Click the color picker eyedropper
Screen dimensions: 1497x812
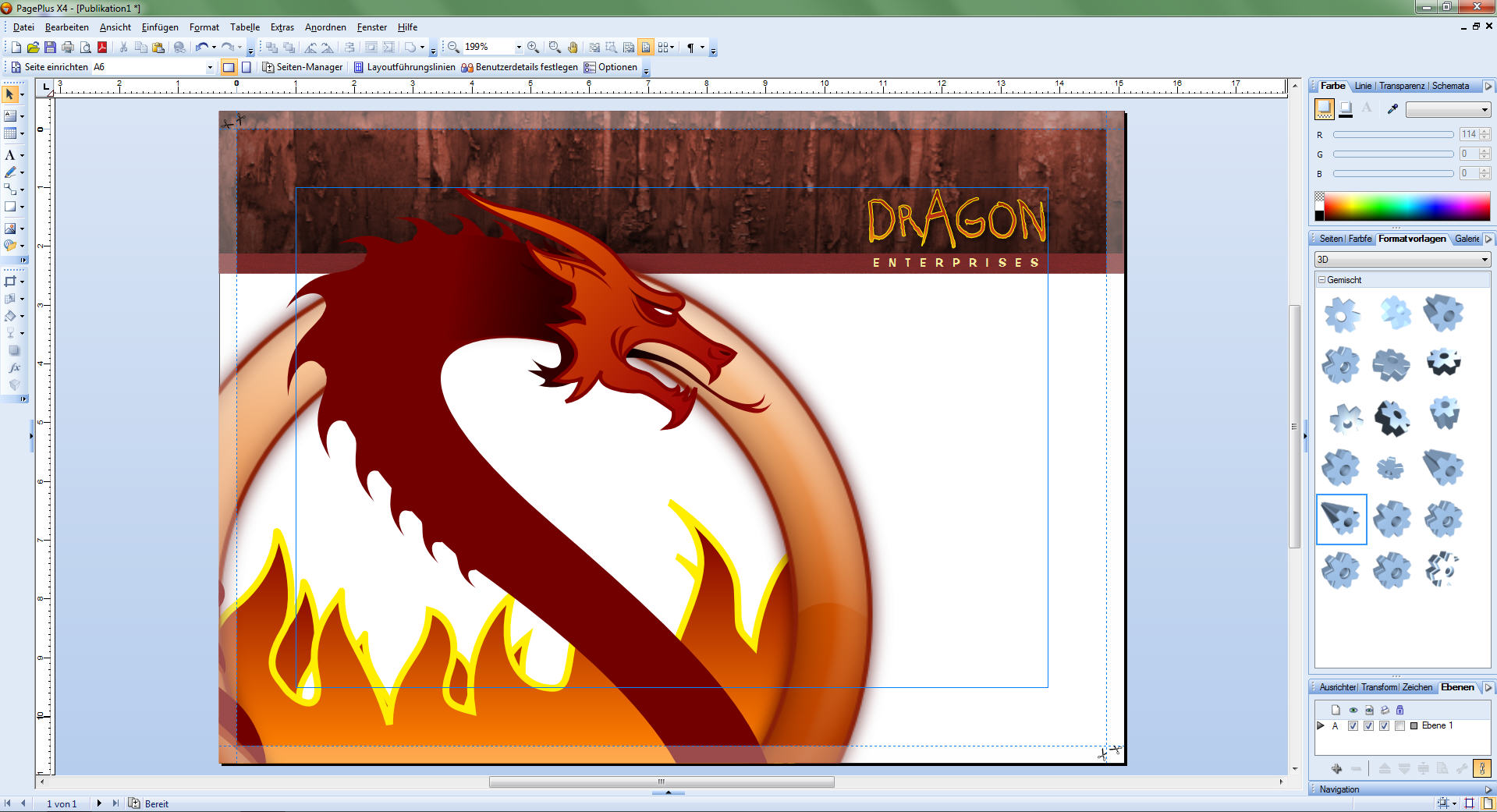pos(1392,109)
